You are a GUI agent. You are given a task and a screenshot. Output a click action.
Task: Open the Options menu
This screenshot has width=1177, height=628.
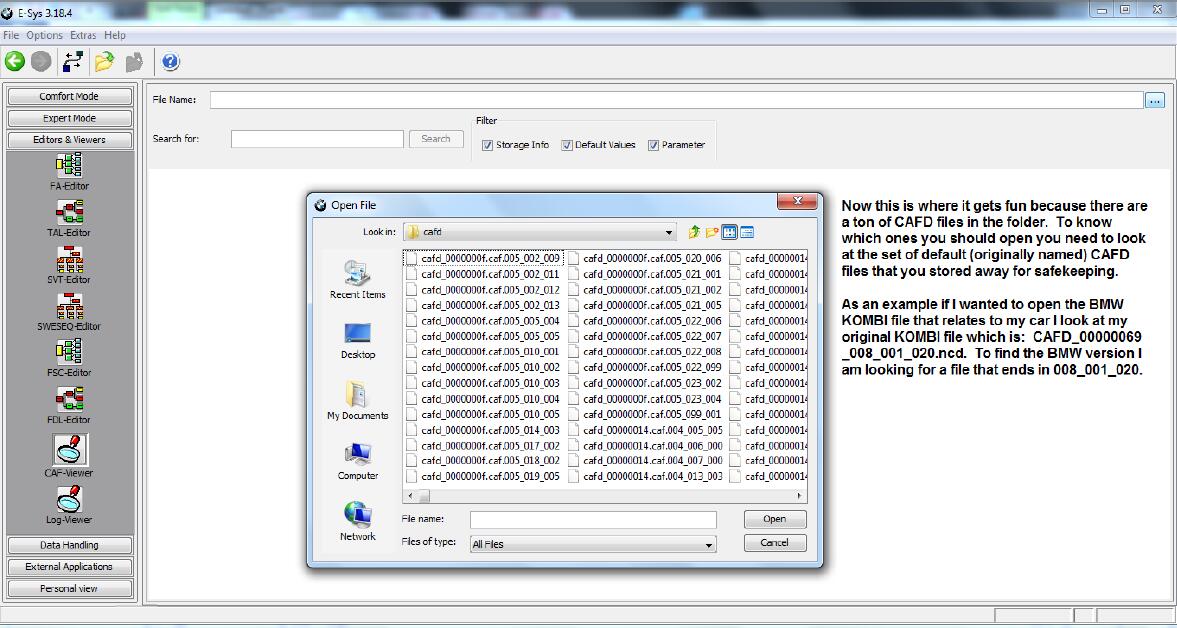(44, 35)
